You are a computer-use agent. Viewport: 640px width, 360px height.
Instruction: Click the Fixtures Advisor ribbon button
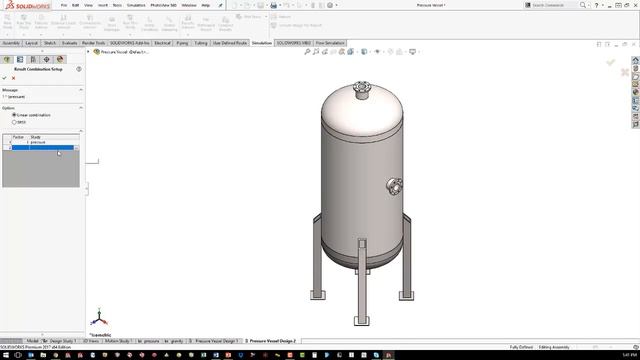(41, 23)
